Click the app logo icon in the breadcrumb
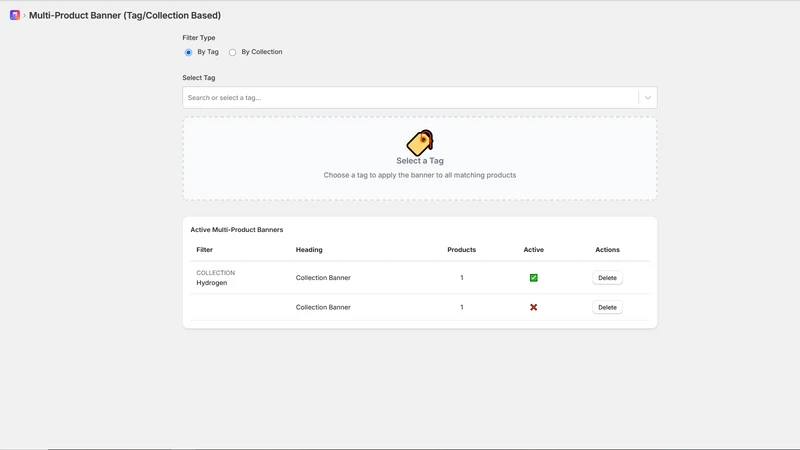This screenshot has height=450, width=800. (x=15, y=15)
